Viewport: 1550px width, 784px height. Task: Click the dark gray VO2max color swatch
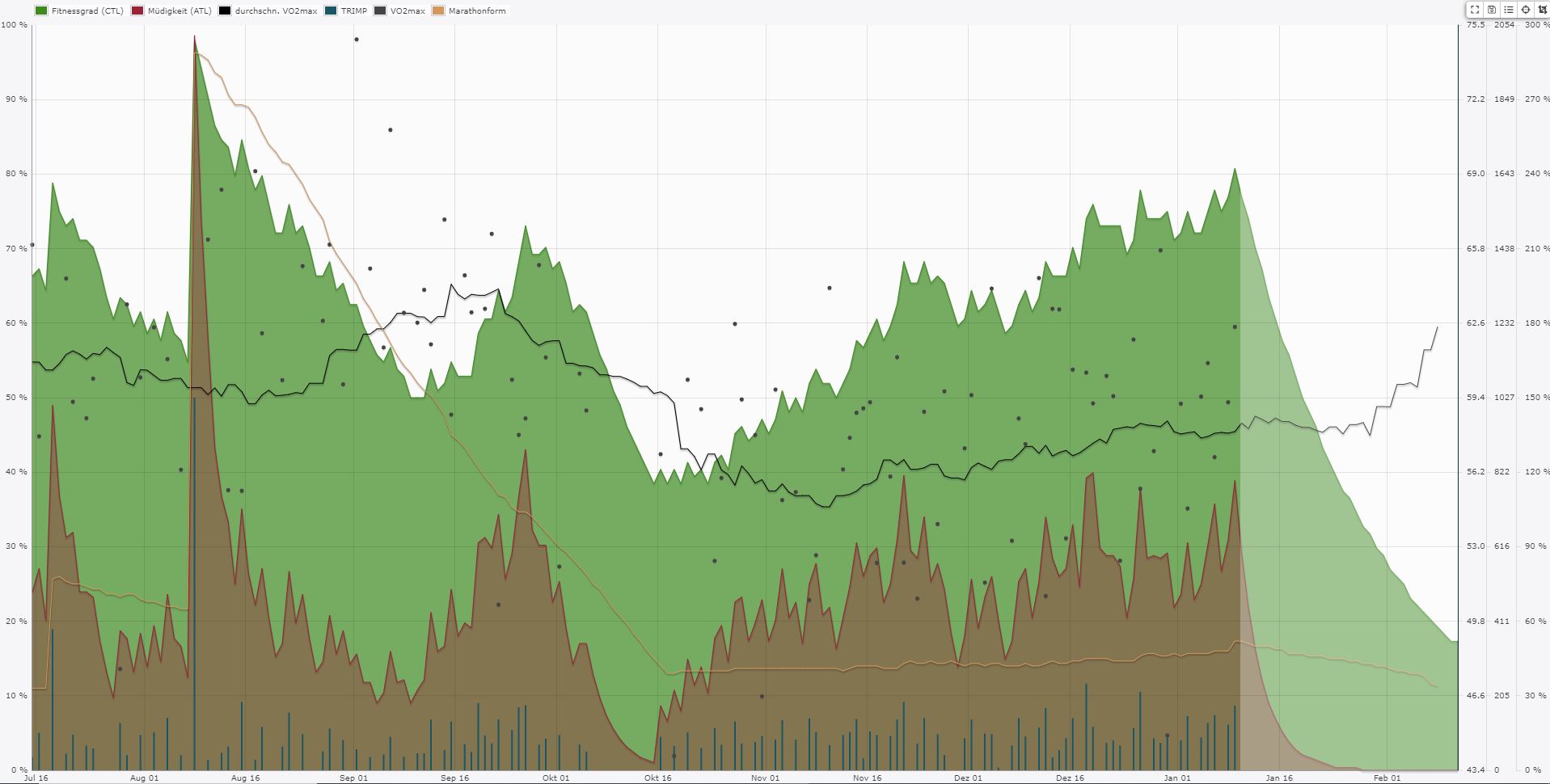[x=380, y=11]
